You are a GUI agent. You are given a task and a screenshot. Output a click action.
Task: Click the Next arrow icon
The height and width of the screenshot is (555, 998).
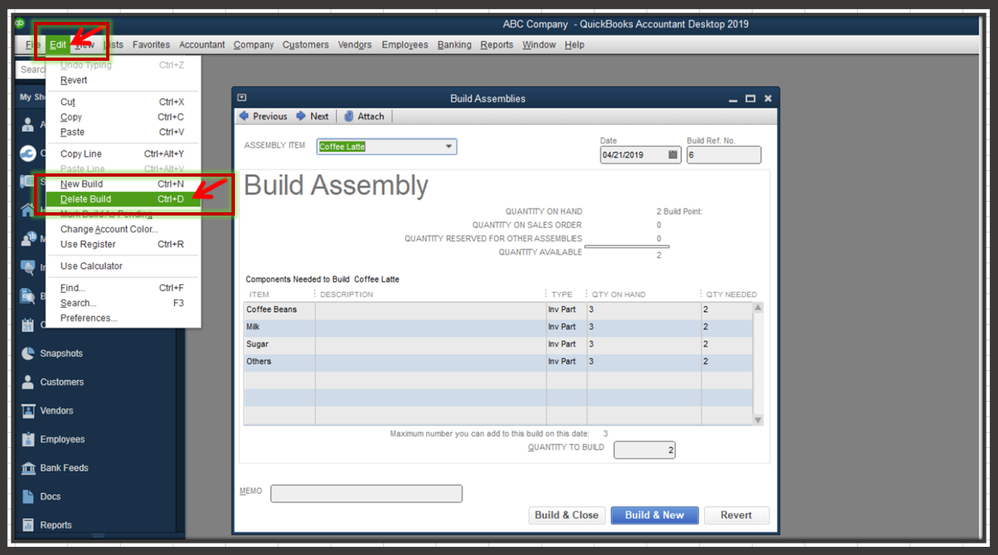tap(301, 116)
